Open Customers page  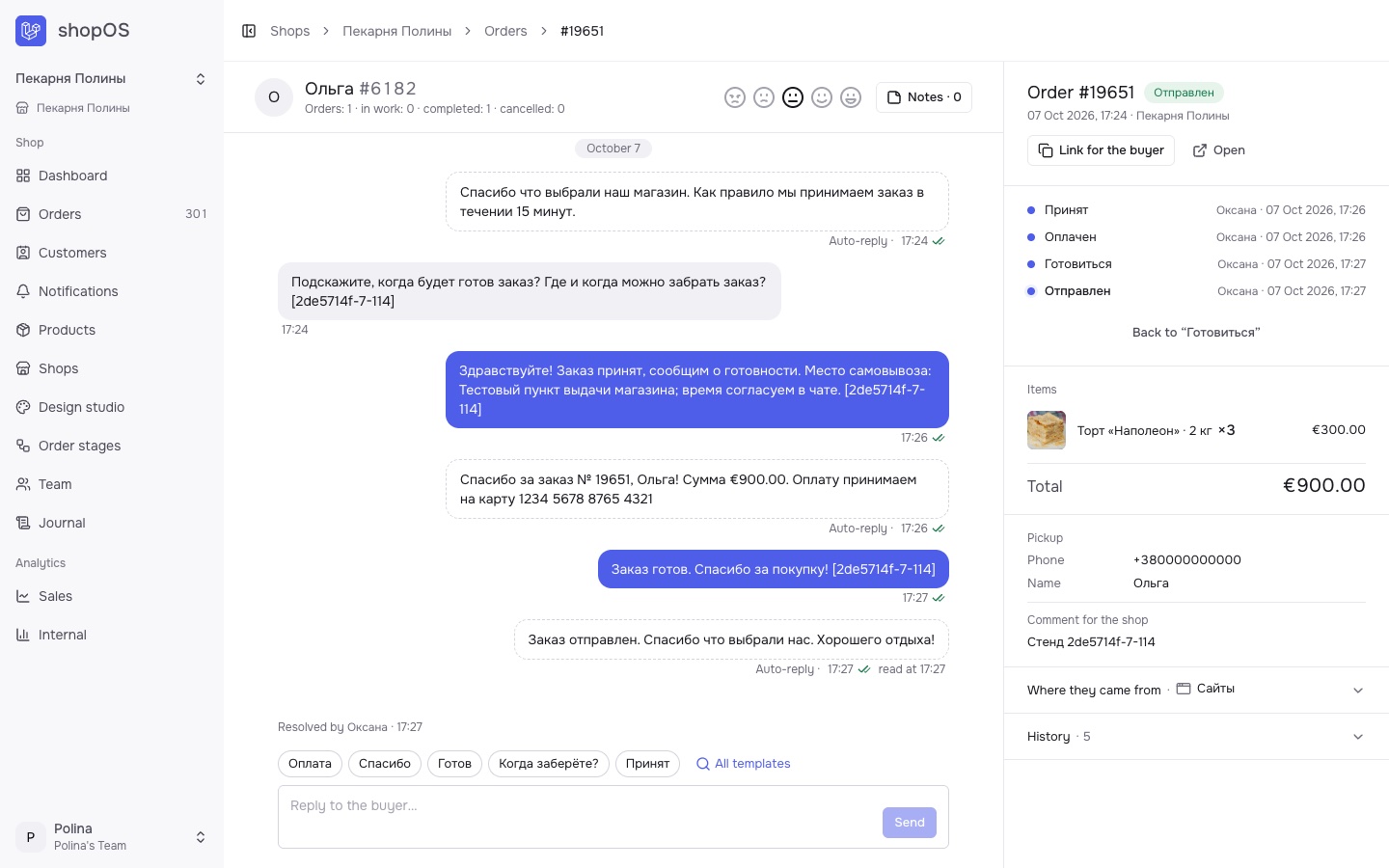pos(111,253)
